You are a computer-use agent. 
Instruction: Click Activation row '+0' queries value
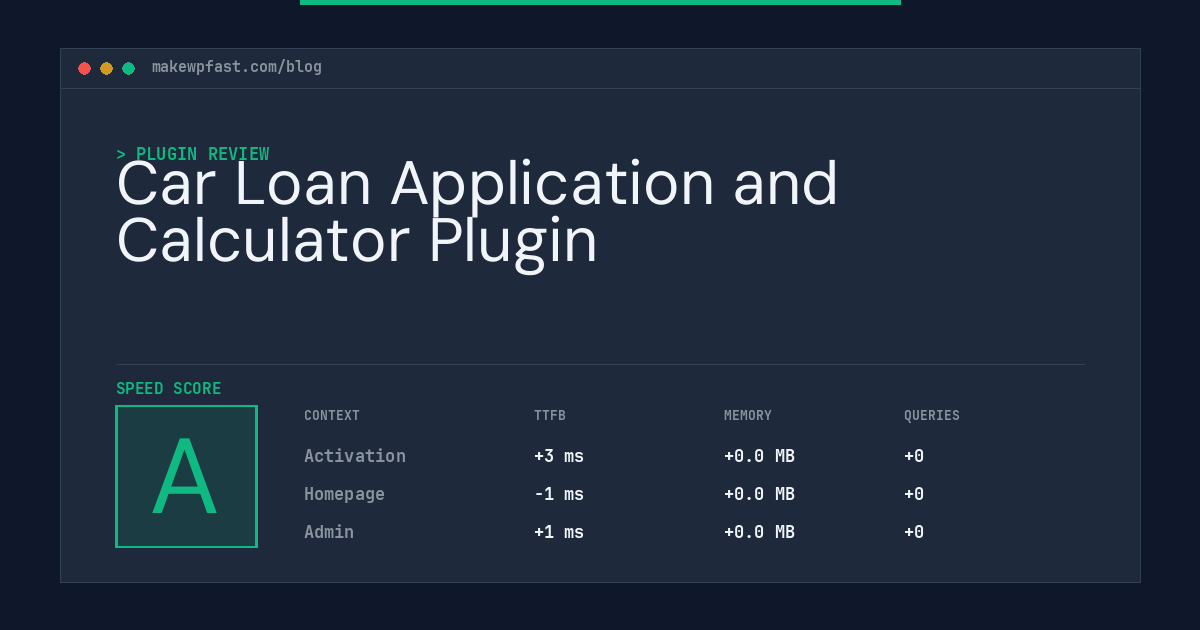[x=914, y=456]
